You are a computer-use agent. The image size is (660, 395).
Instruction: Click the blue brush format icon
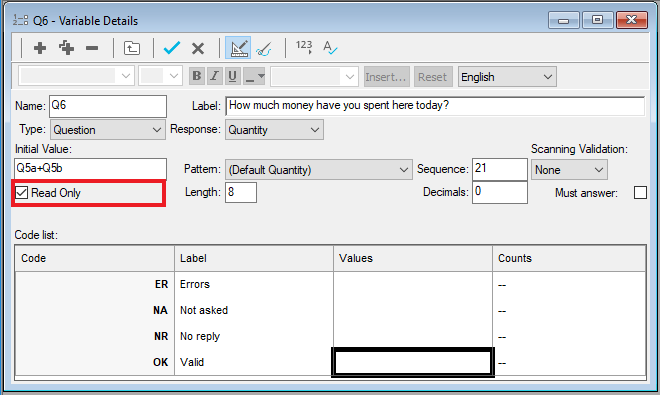(x=264, y=49)
